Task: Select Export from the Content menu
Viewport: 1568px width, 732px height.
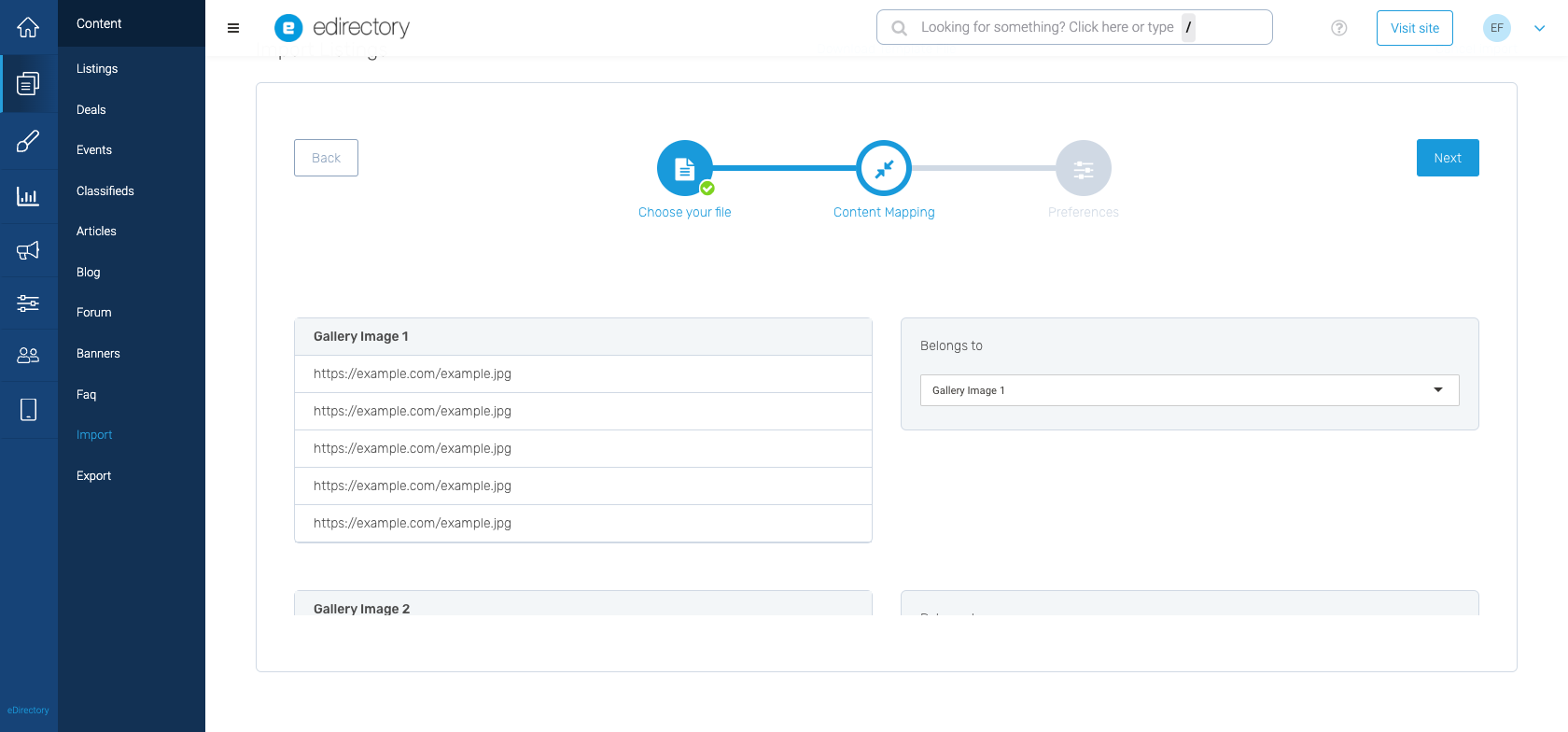Action: coord(93,476)
